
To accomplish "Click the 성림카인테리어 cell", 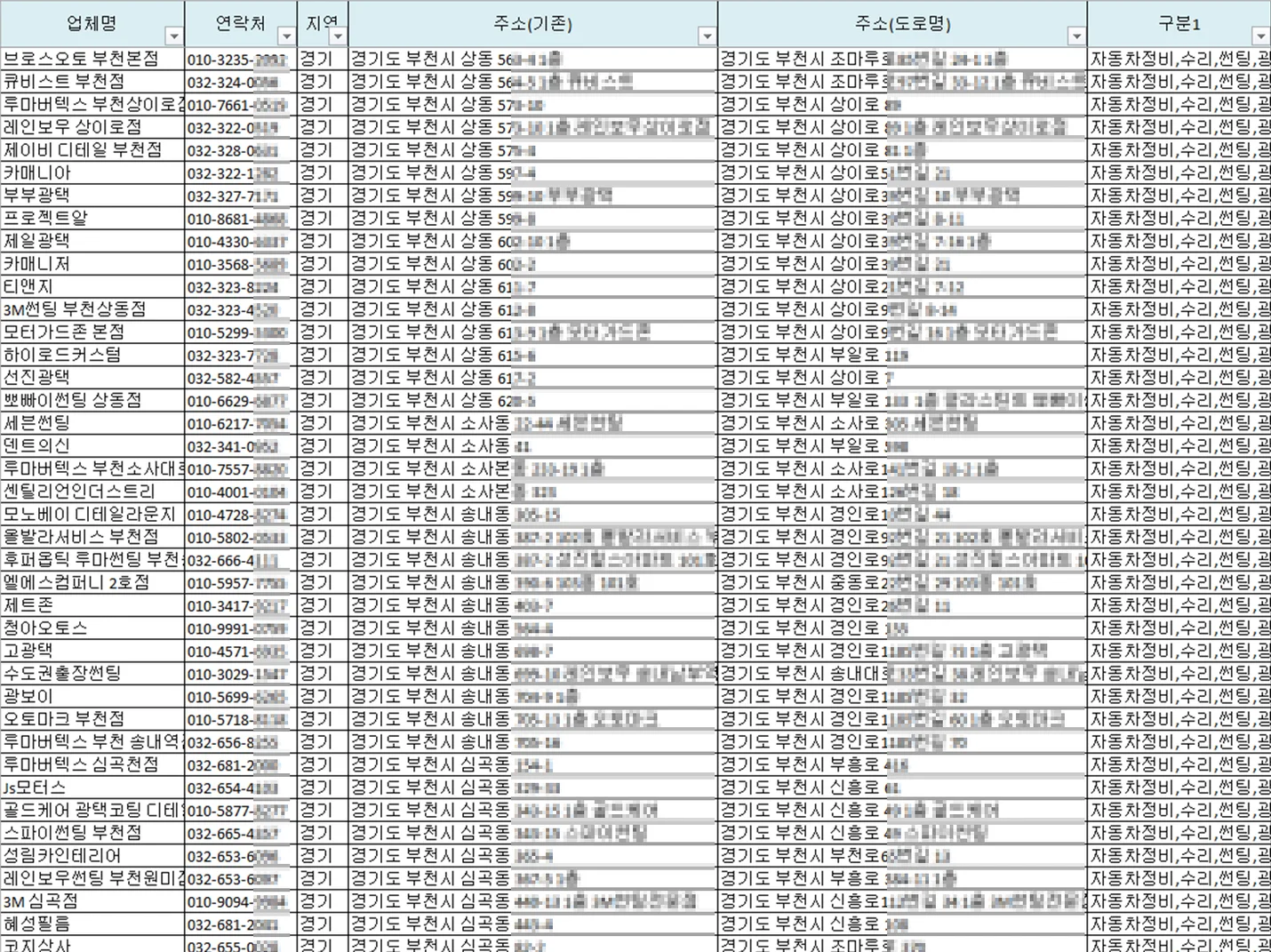I will pos(92,855).
